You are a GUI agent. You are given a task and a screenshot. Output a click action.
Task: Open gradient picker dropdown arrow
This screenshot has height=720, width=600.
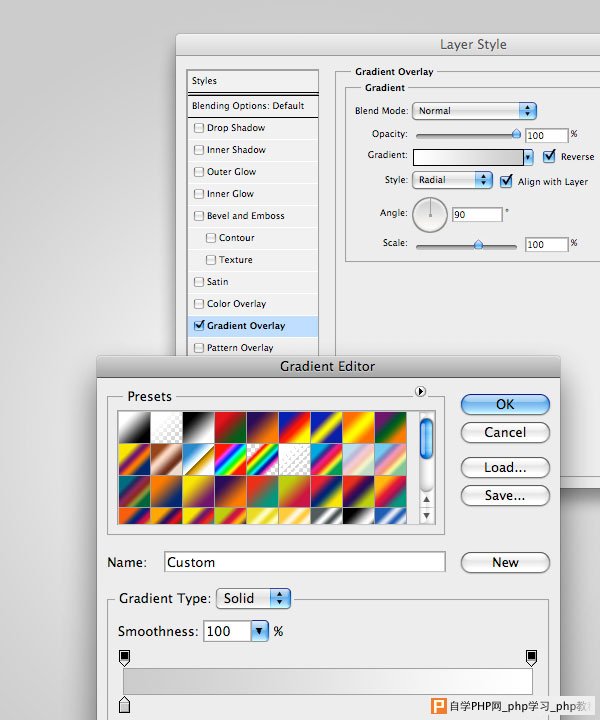coord(528,158)
